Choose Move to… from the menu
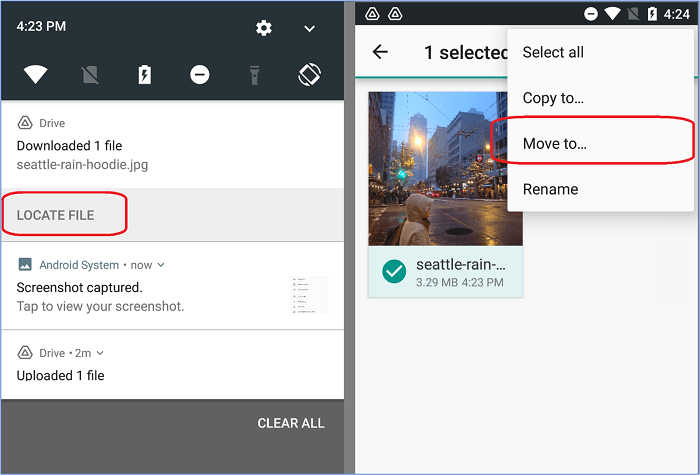 [555, 144]
